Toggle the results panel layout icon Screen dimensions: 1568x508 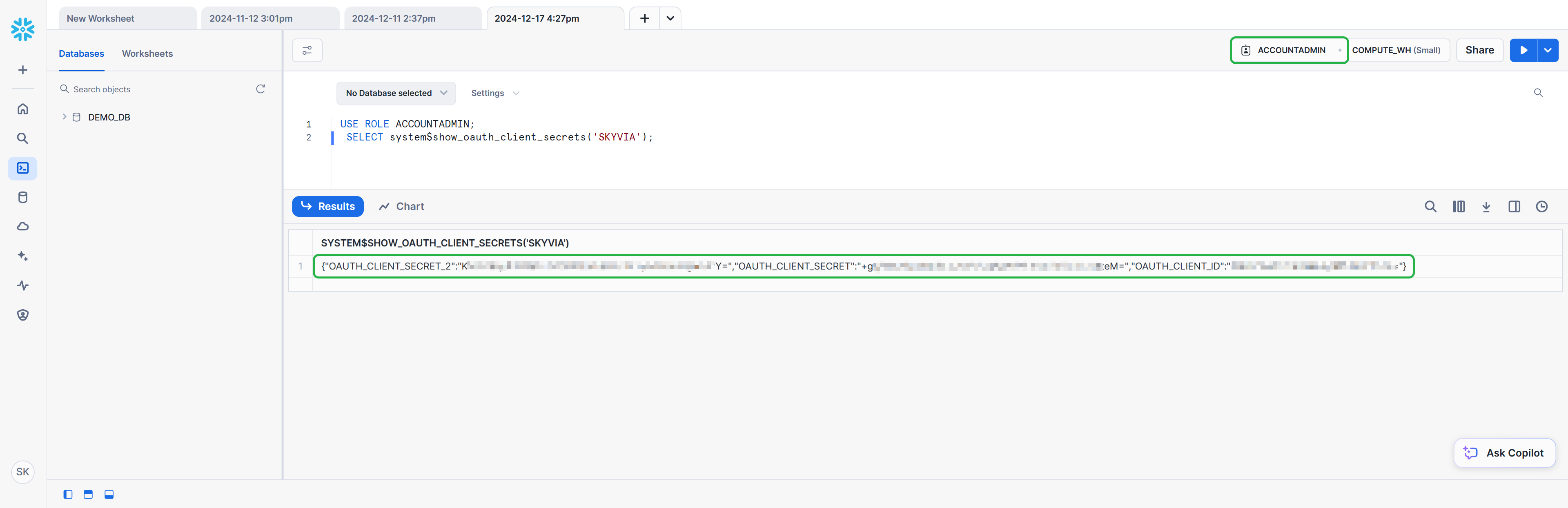click(109, 494)
